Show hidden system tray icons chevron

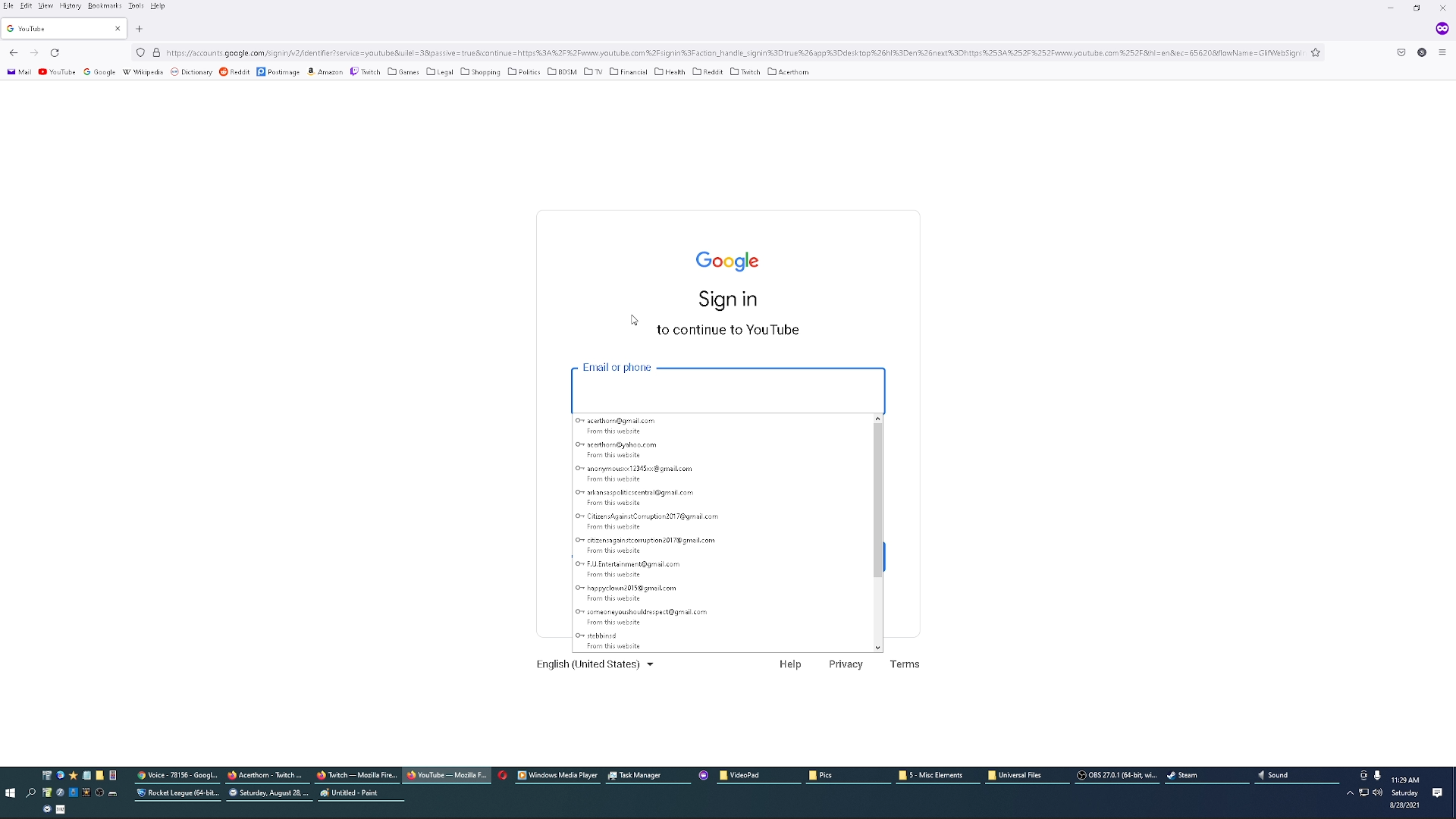click(x=1350, y=792)
